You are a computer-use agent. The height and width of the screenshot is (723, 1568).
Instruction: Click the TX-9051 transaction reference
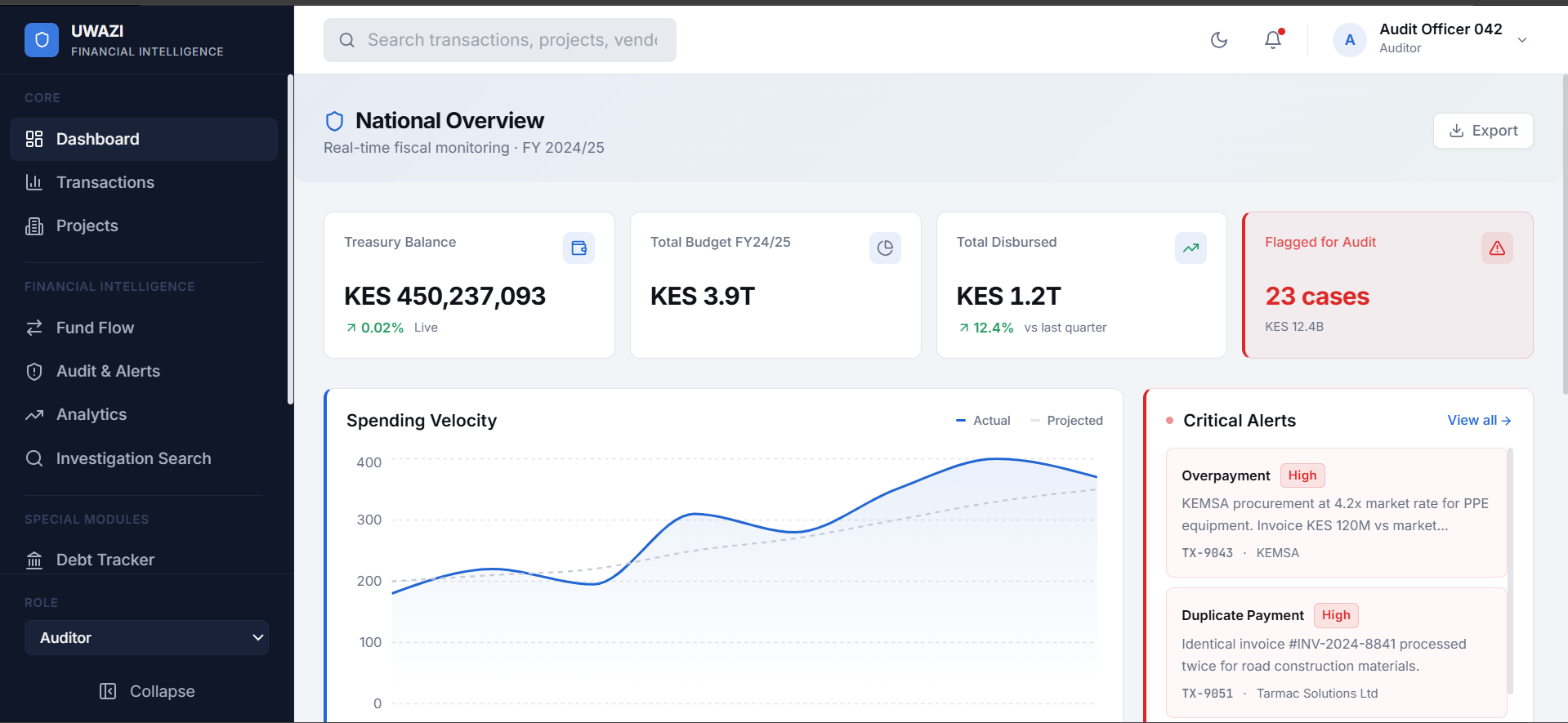click(1207, 694)
